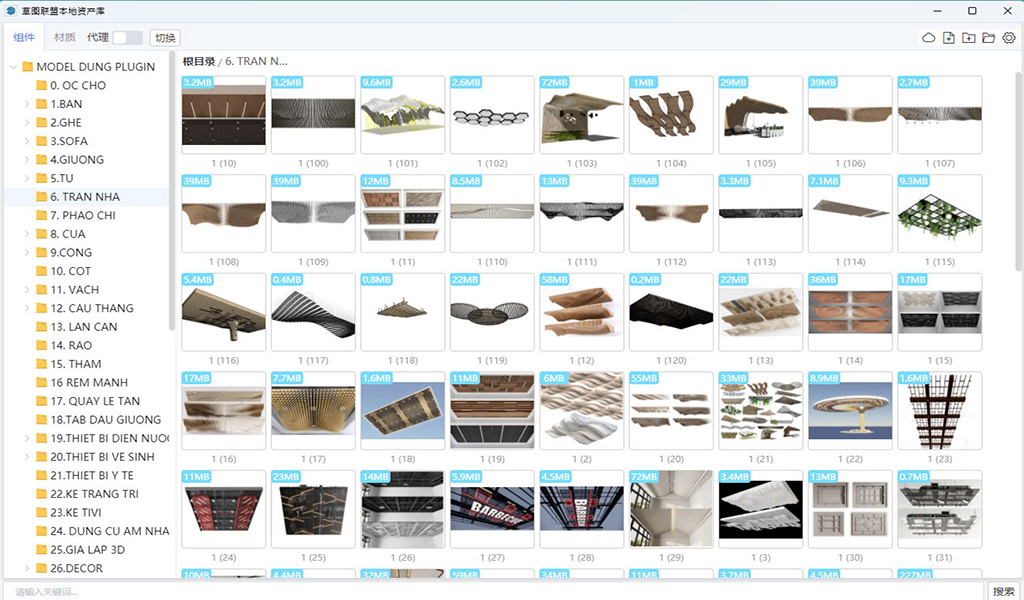Click the 0. OC CHO folder icon
Viewport: 1024px width, 600px height.
point(41,85)
